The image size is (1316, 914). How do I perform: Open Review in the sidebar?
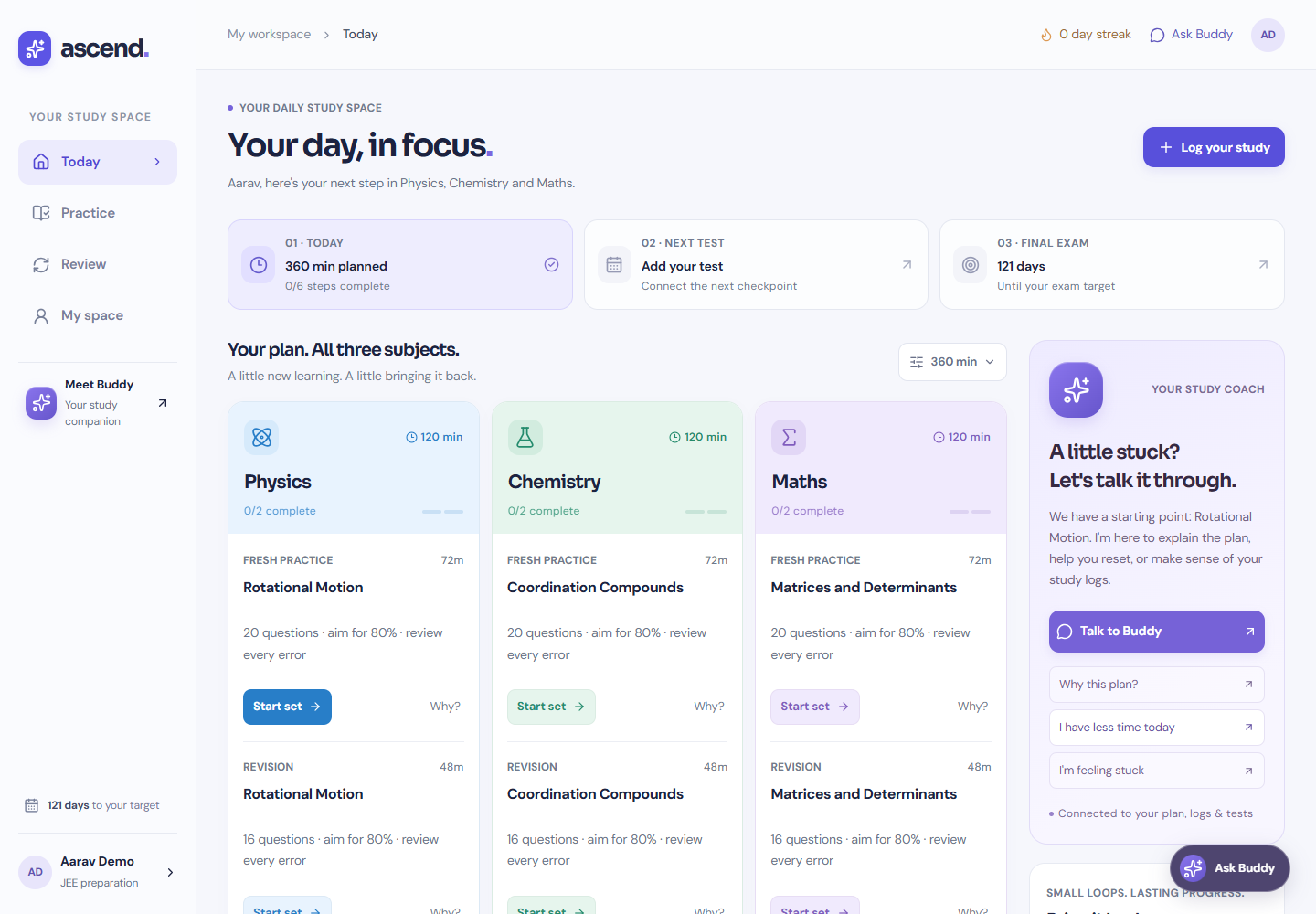tap(98, 264)
